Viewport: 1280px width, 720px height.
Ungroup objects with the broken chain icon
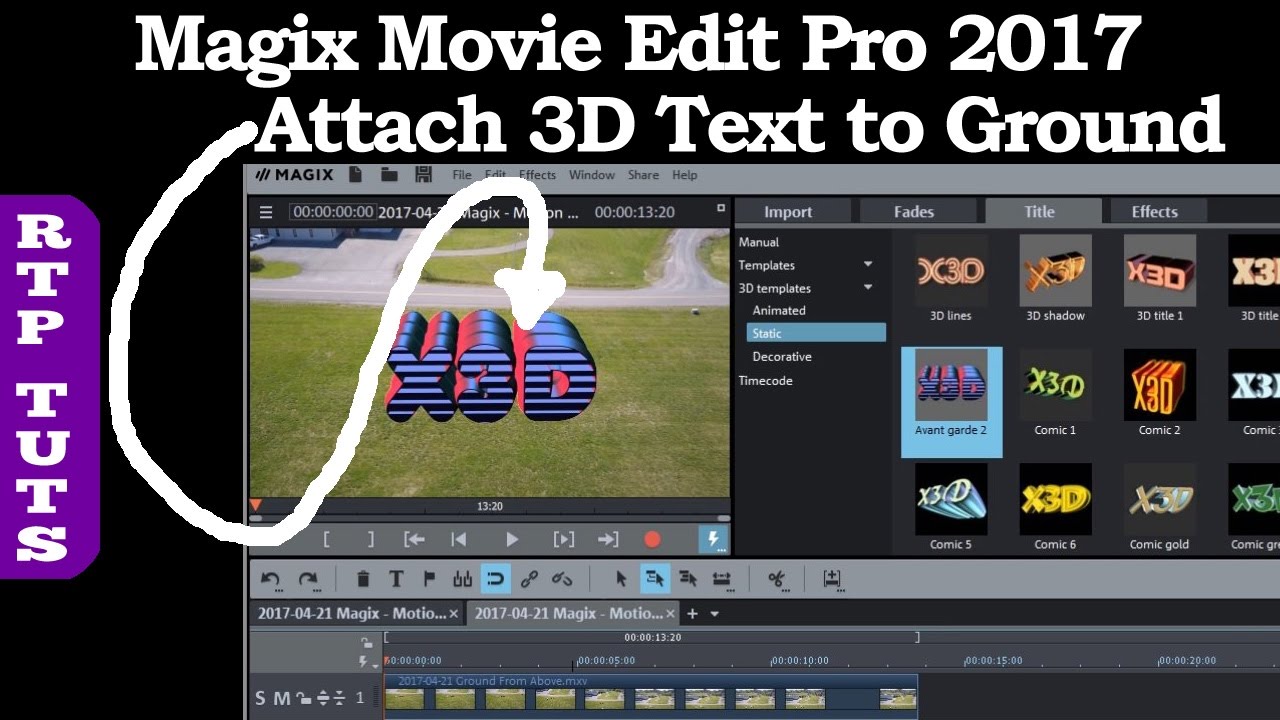click(x=562, y=578)
